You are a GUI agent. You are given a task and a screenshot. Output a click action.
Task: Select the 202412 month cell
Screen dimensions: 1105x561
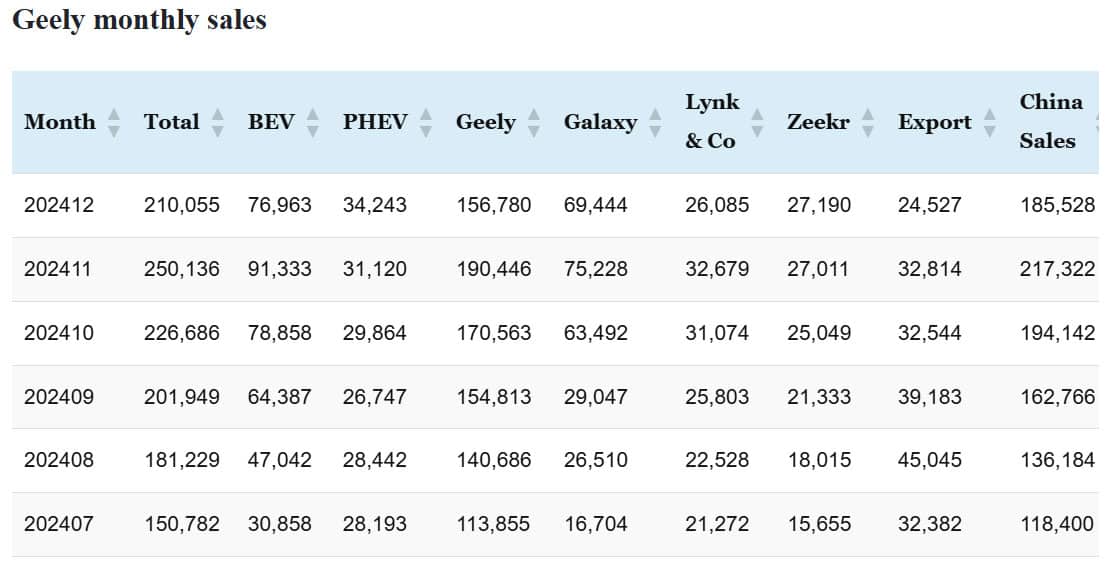[59, 205]
